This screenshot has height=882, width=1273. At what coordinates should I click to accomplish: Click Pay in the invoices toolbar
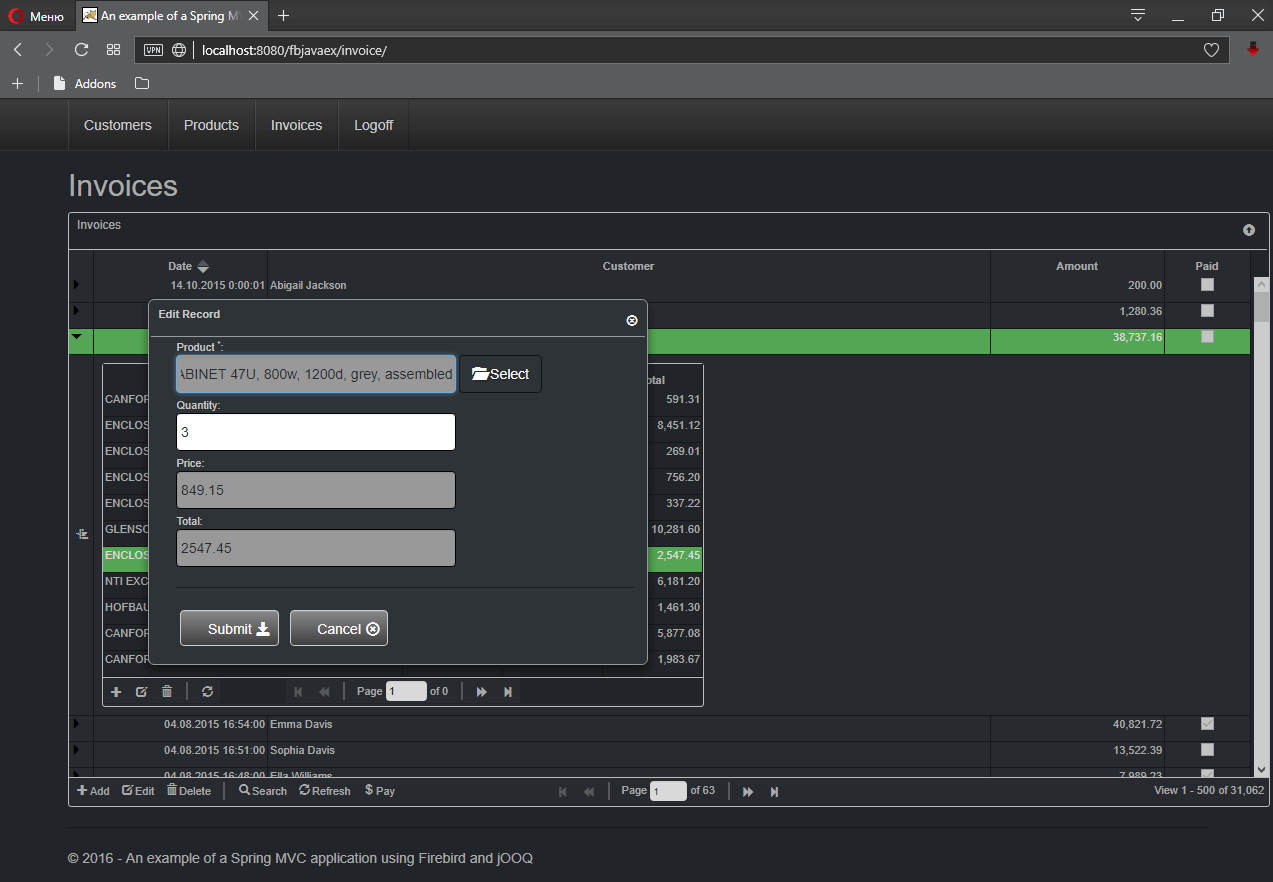coord(380,791)
